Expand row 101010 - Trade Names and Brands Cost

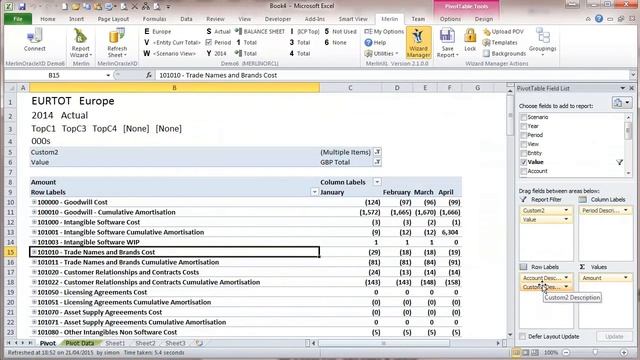[34, 252]
